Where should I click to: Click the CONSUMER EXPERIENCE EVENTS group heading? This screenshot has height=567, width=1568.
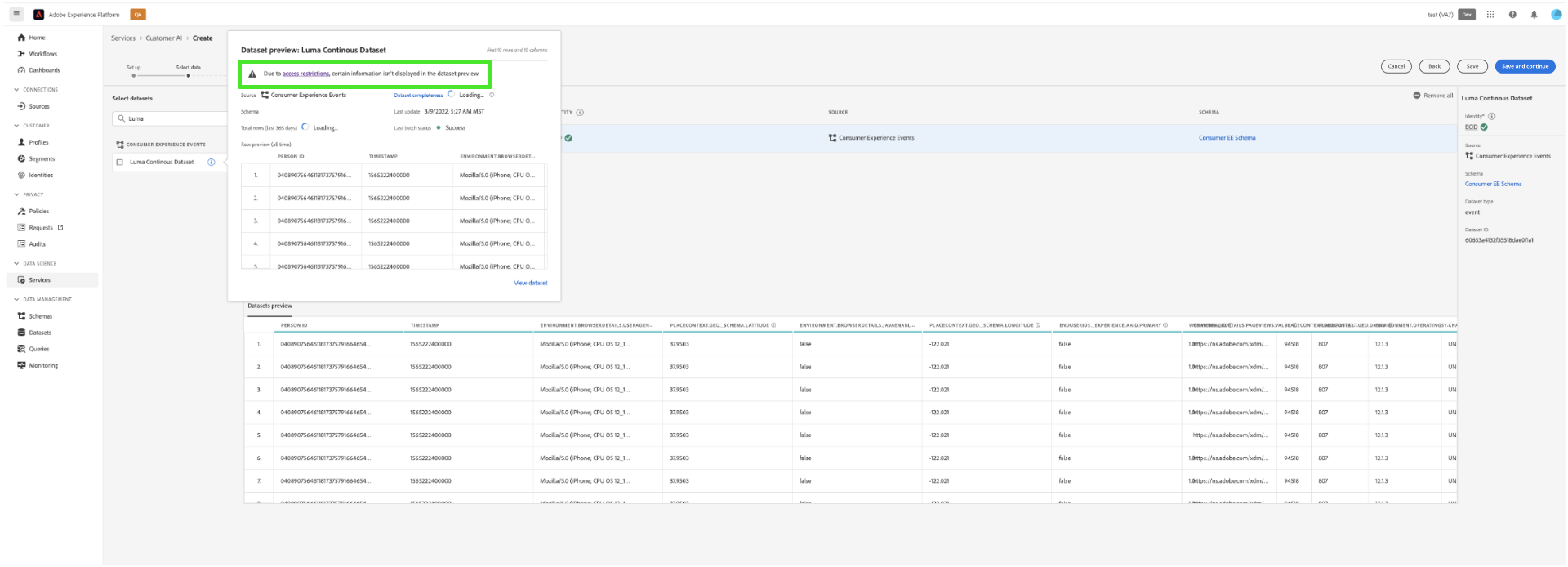click(x=166, y=145)
